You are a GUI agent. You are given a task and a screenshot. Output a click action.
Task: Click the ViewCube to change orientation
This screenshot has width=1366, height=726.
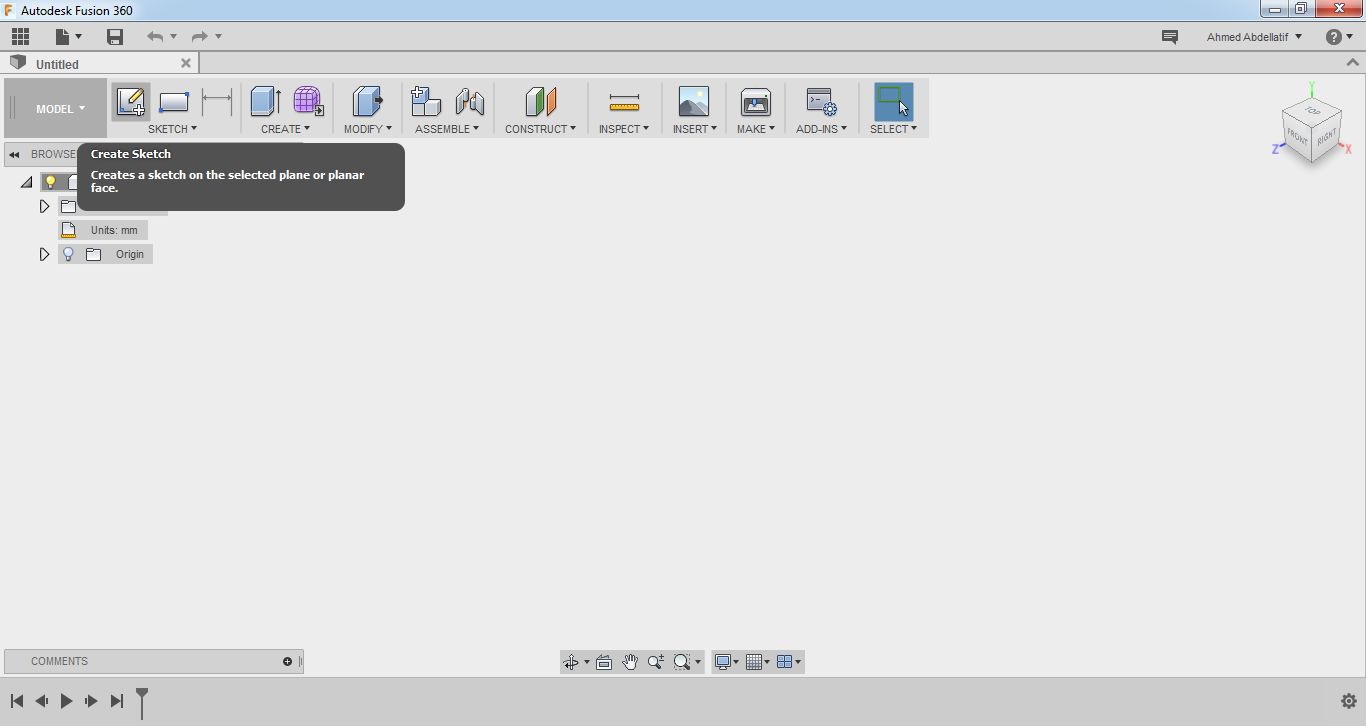1310,130
